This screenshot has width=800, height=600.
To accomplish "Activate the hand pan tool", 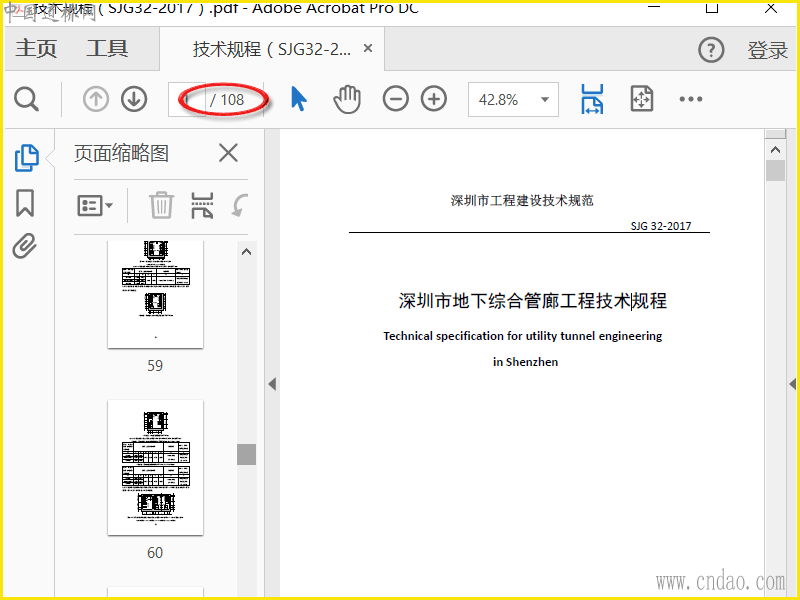I will (x=347, y=99).
